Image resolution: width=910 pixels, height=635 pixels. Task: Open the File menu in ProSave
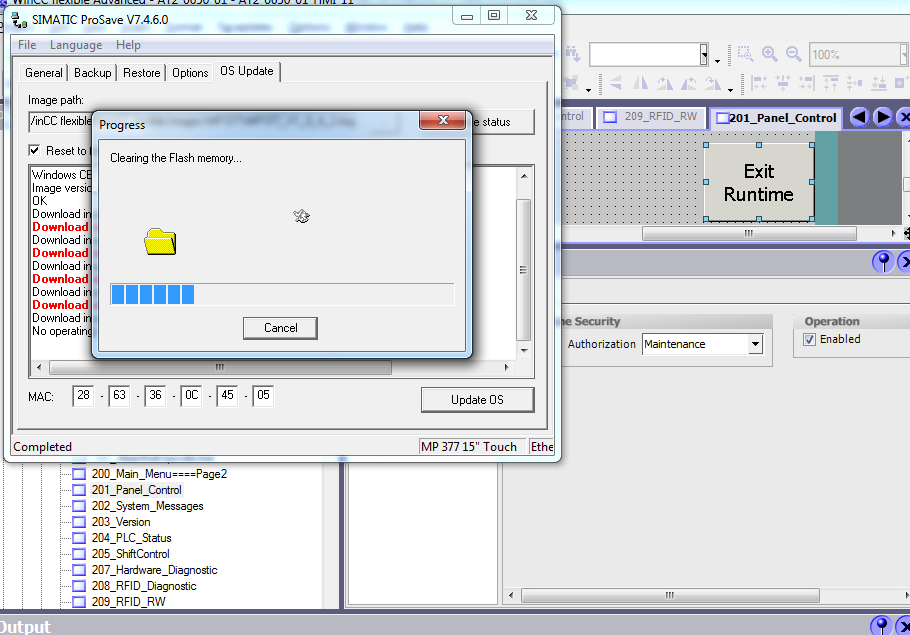click(x=27, y=45)
